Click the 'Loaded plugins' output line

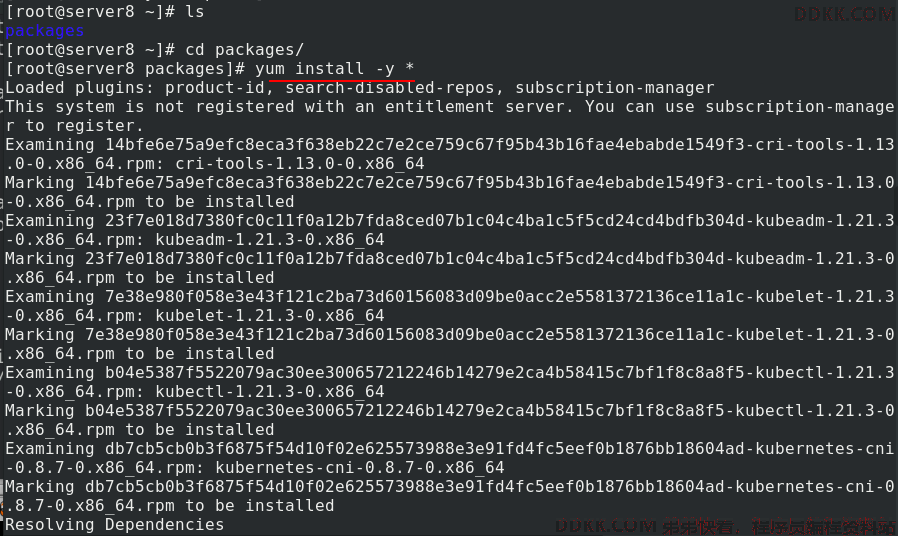(360, 88)
